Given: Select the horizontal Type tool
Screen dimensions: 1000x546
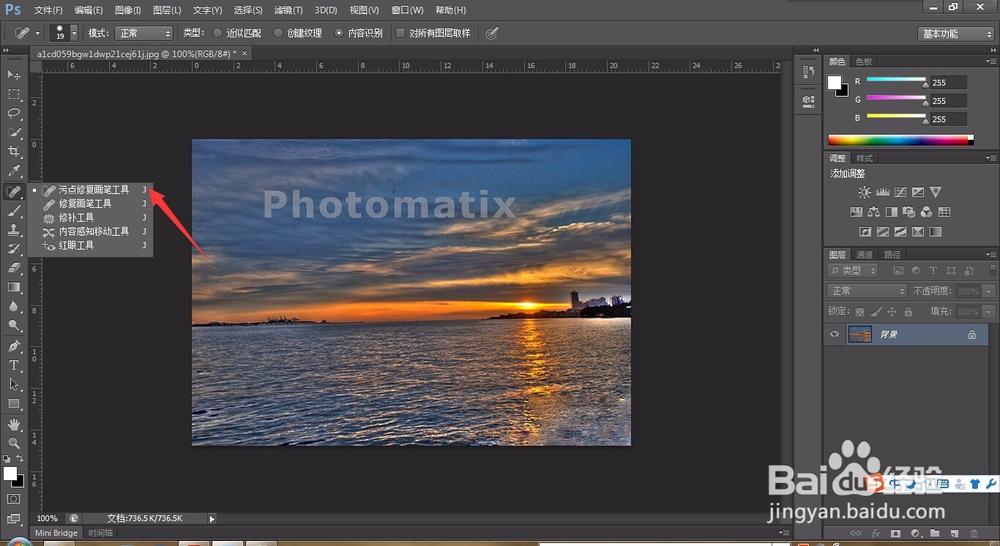Looking at the screenshot, I should pos(14,365).
